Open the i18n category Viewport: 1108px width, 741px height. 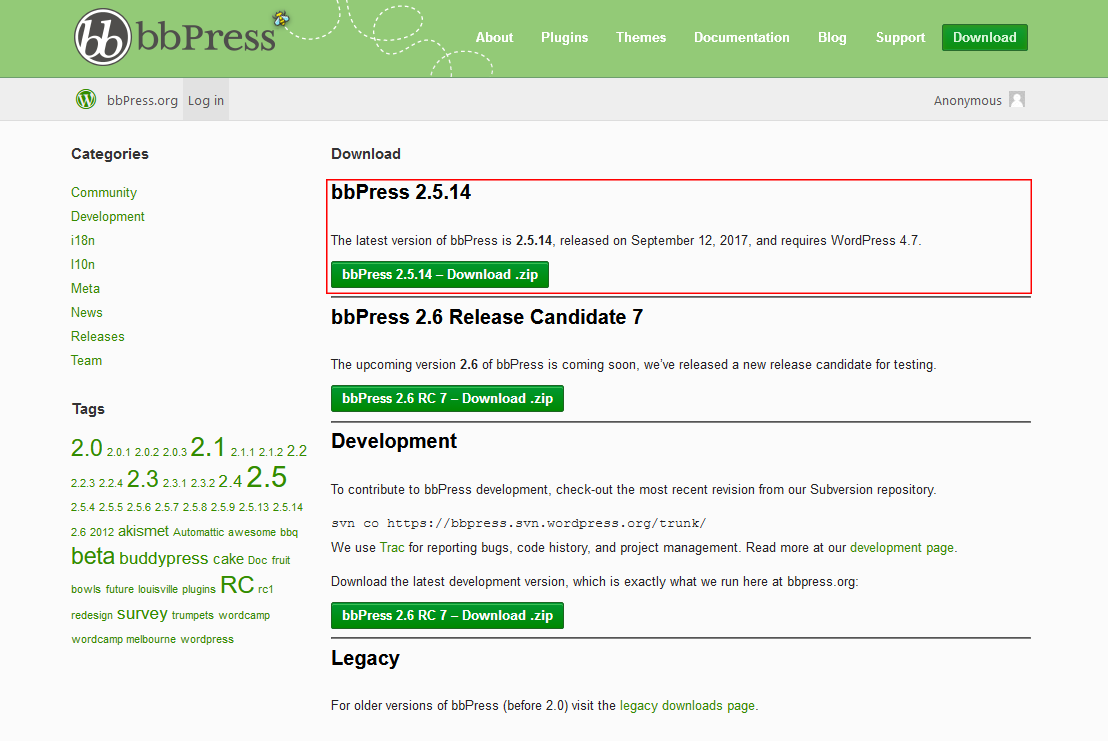(83, 240)
